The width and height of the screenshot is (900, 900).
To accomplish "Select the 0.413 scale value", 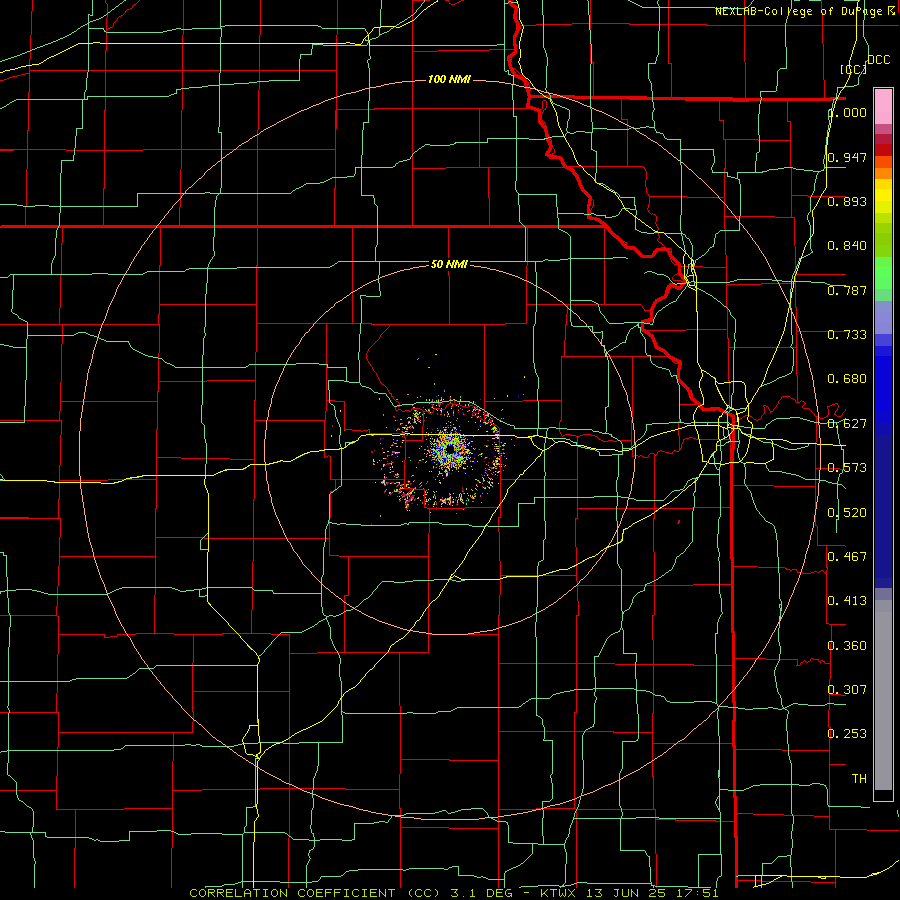I will pyautogui.click(x=847, y=601).
